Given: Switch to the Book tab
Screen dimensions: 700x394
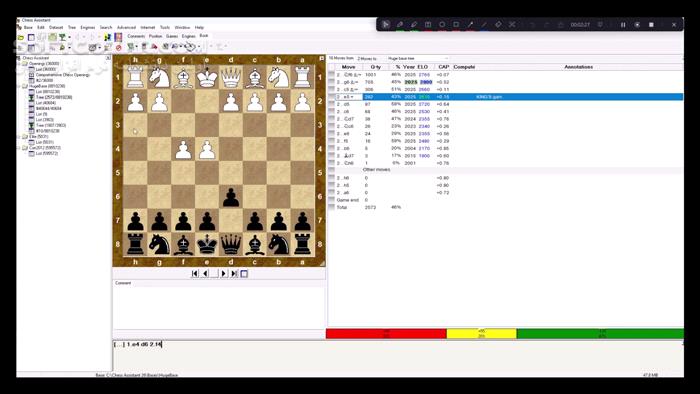Looking at the screenshot, I should [204, 36].
